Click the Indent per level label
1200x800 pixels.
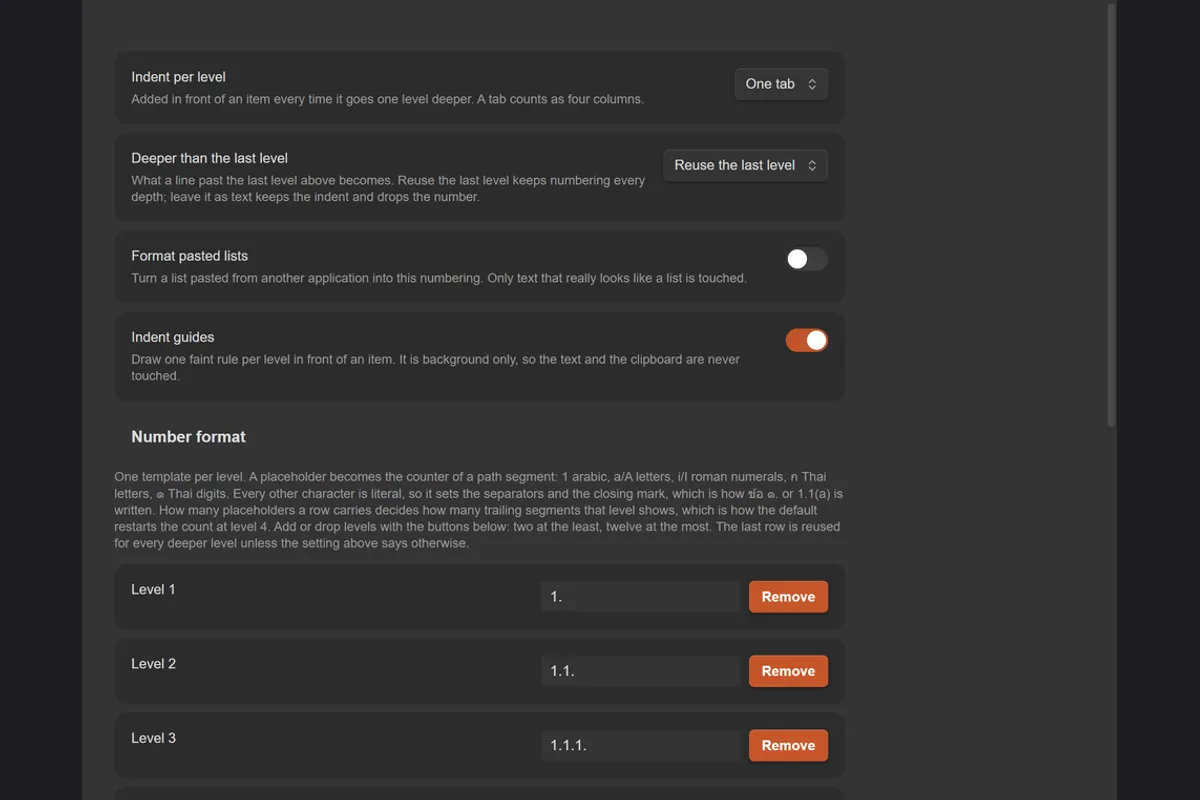click(178, 77)
